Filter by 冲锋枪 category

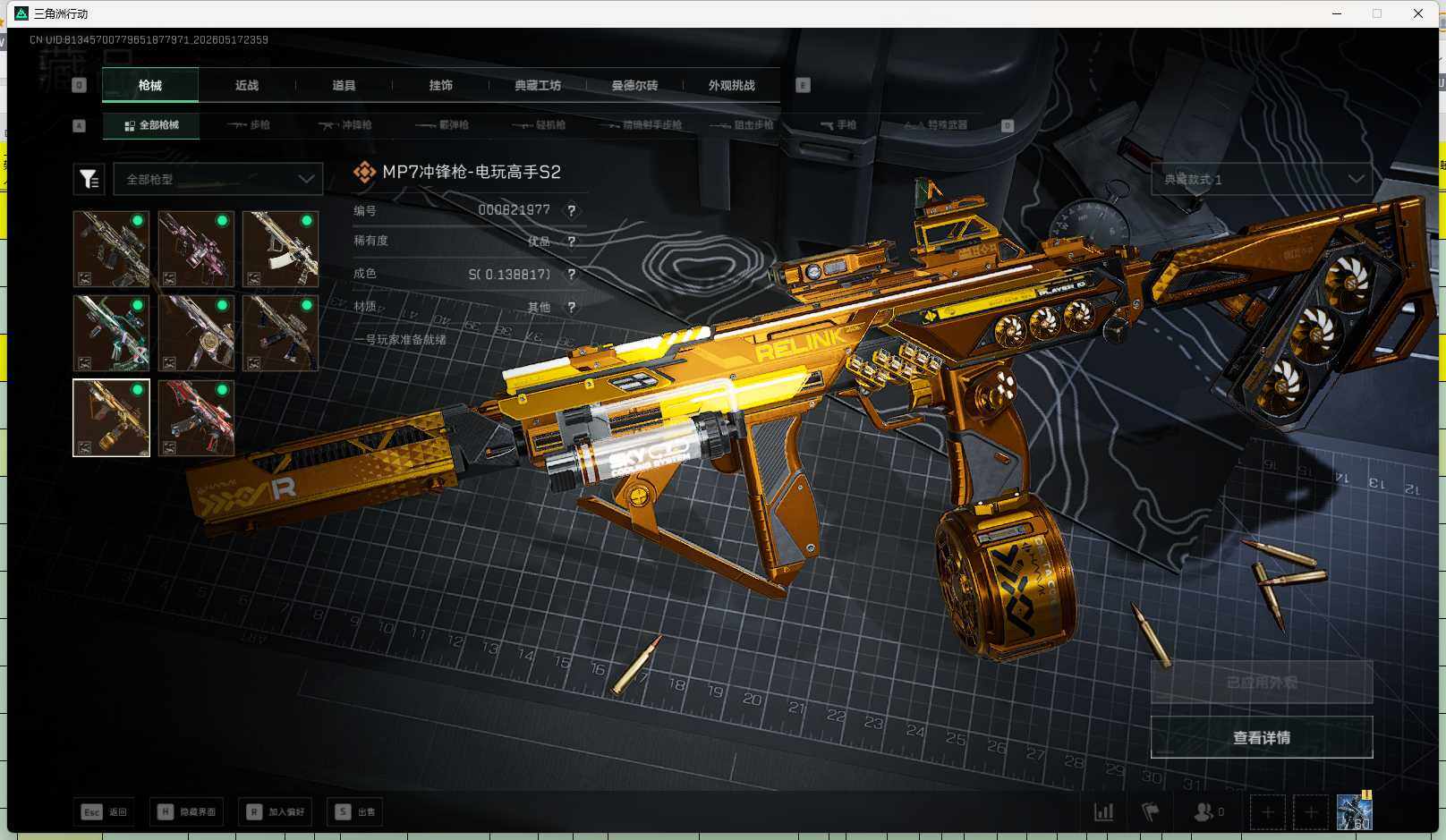[345, 125]
